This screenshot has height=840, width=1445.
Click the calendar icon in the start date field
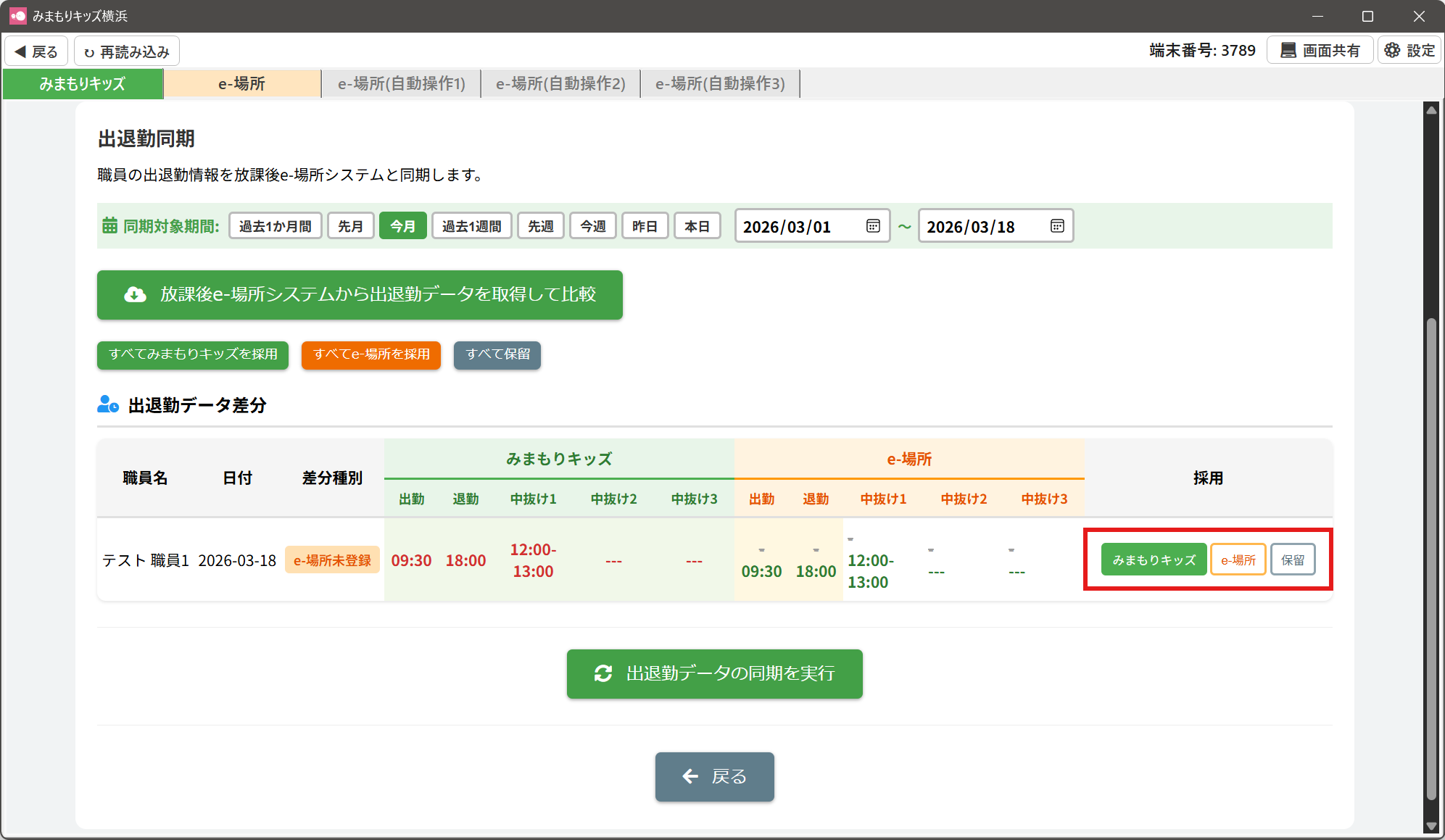pos(873,226)
